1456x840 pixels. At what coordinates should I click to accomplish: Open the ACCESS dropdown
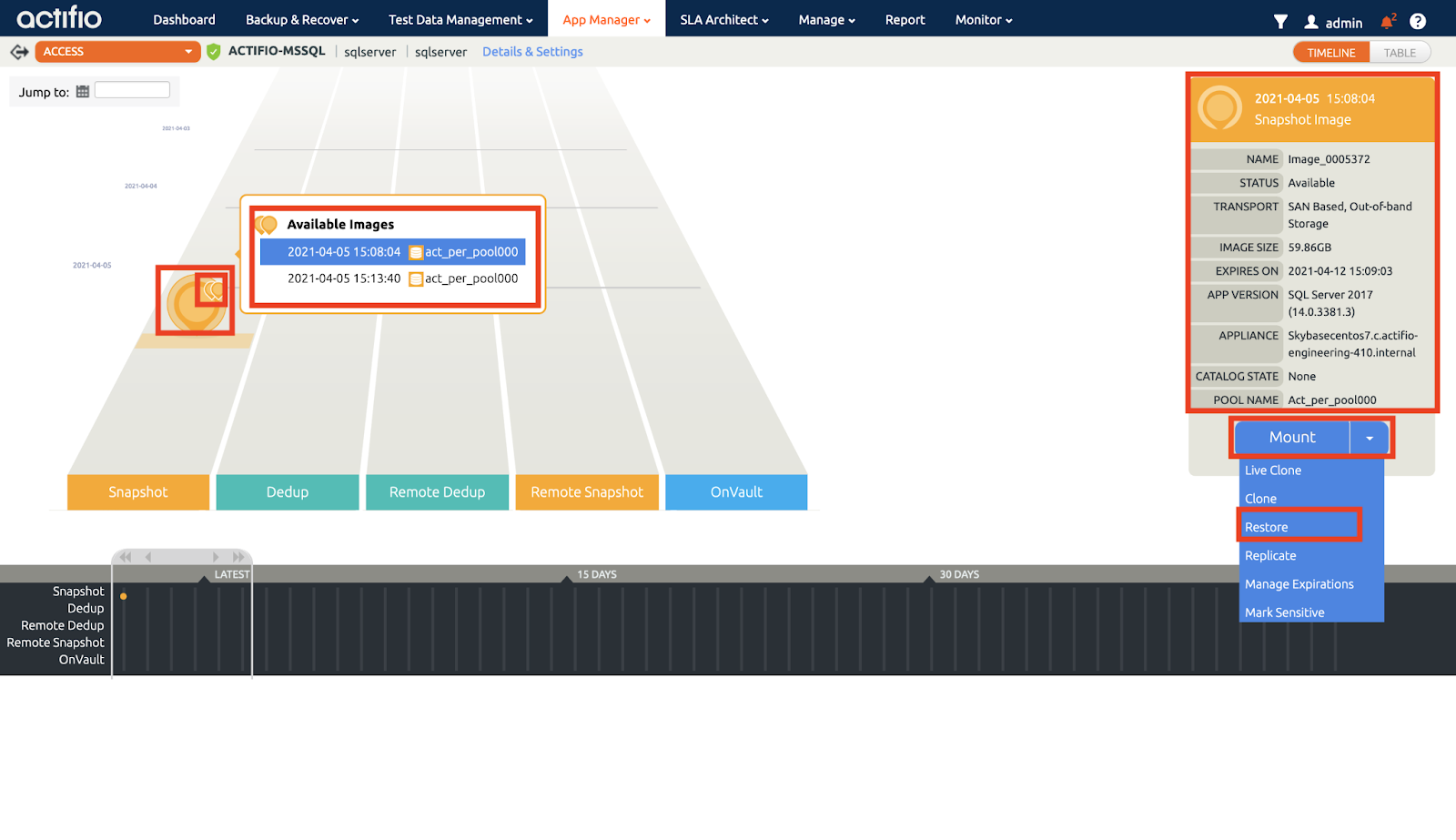click(x=117, y=52)
